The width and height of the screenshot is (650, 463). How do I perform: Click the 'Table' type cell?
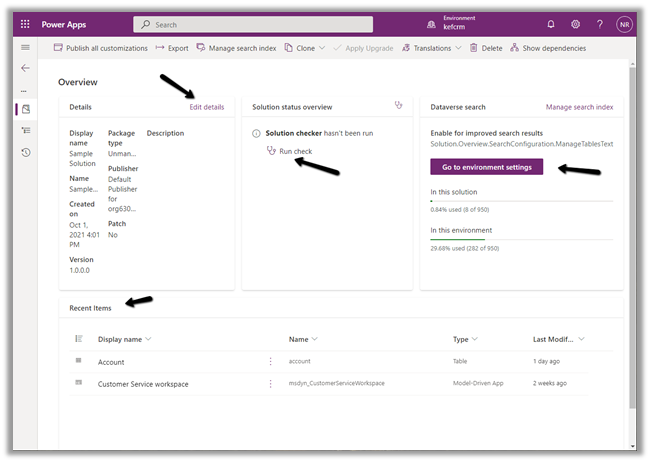click(x=460, y=361)
